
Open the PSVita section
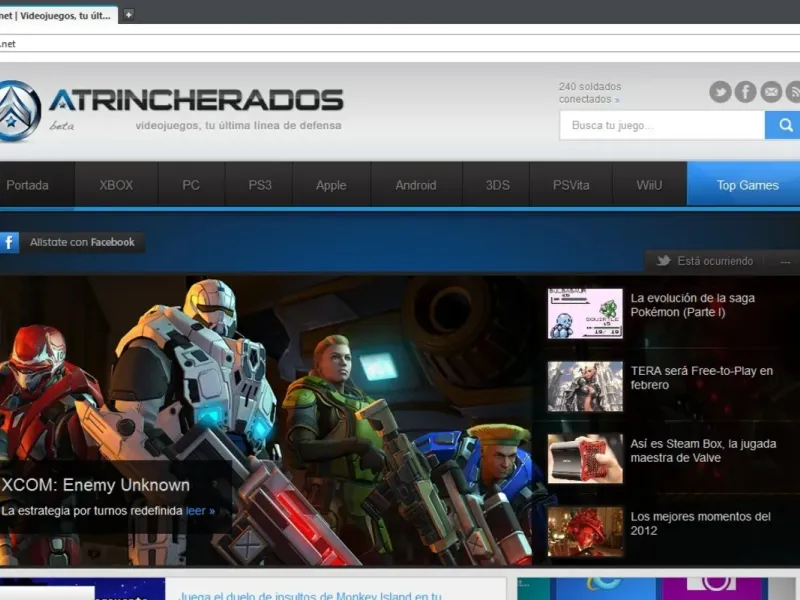pyautogui.click(x=571, y=185)
